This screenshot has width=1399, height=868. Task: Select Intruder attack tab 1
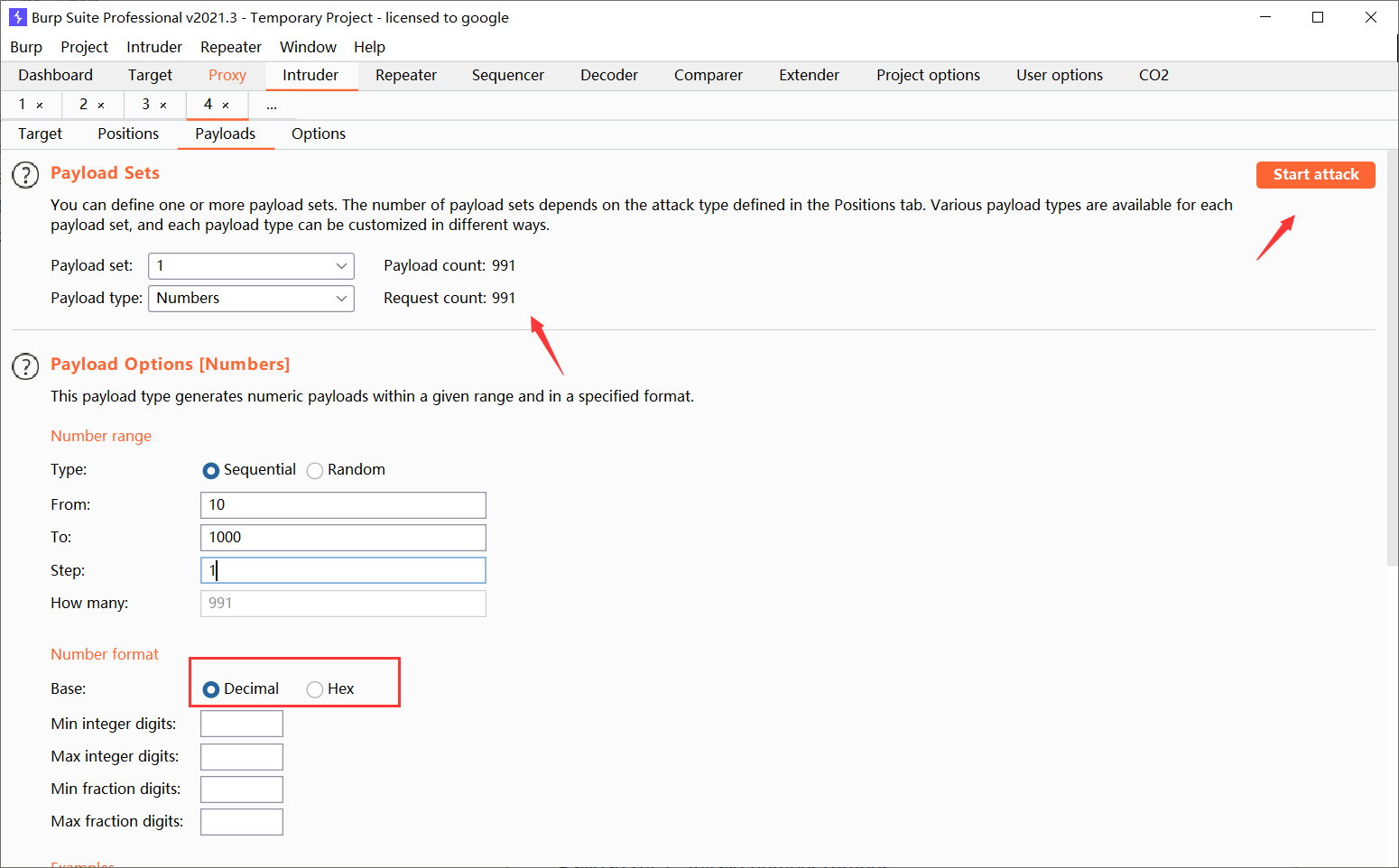point(23,105)
